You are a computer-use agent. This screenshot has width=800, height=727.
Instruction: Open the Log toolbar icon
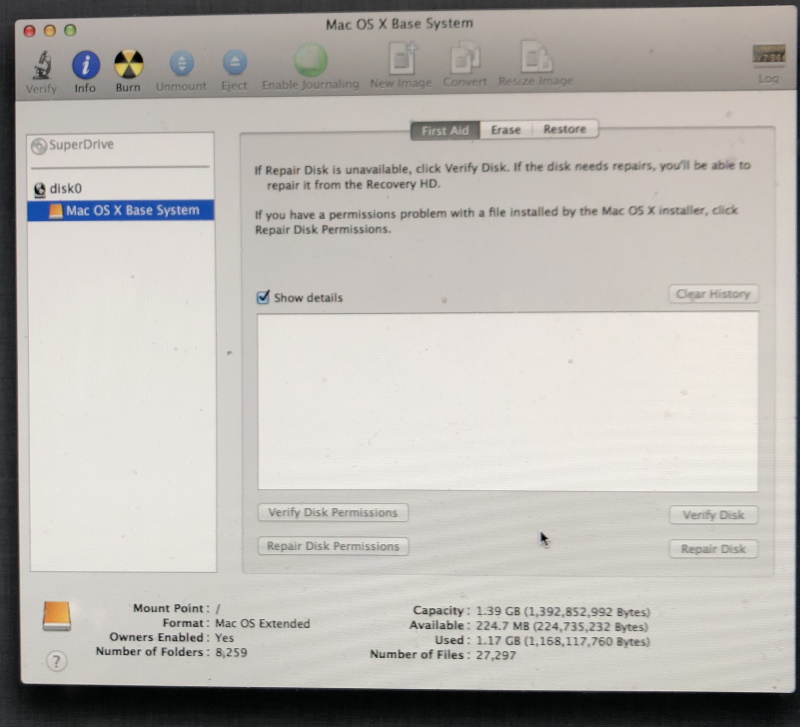(x=769, y=54)
